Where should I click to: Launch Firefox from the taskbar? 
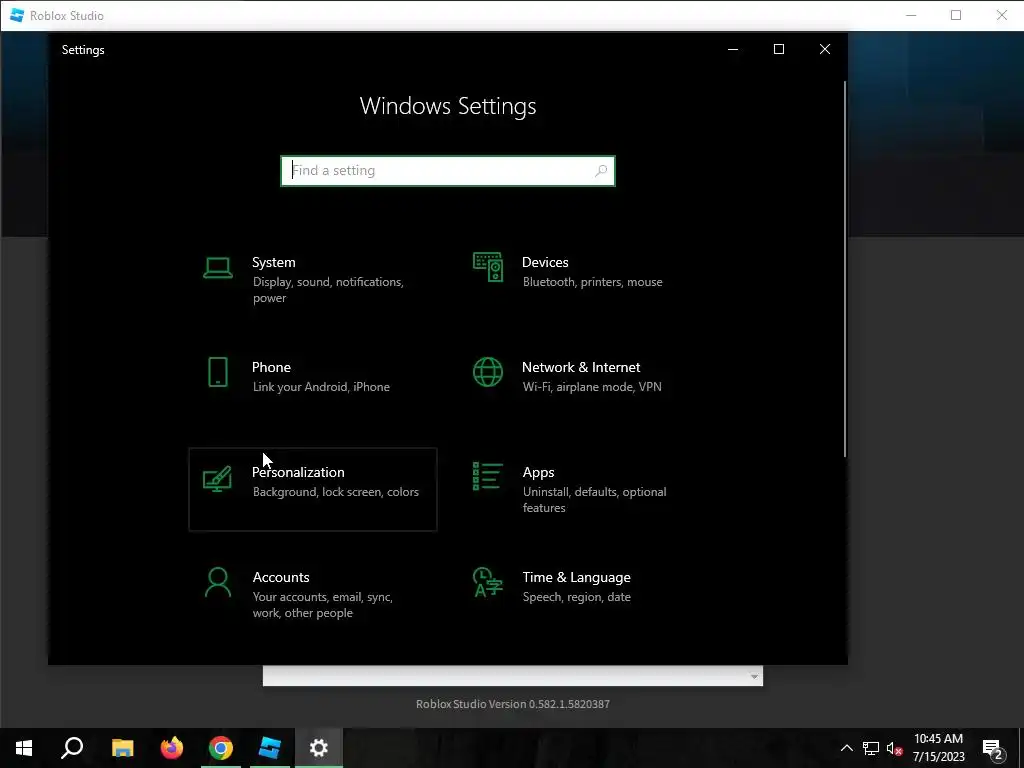pyautogui.click(x=172, y=748)
